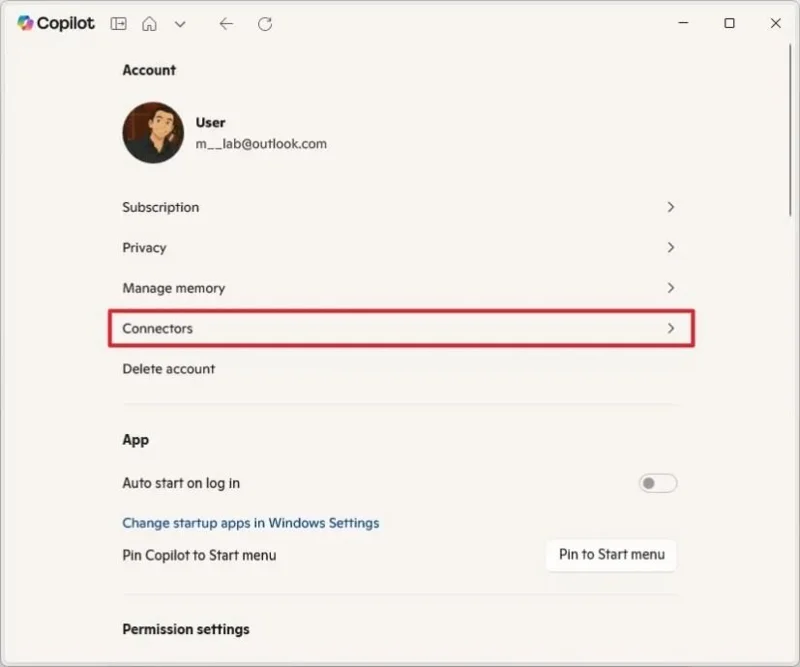Expand Connectors via its chevron
The image size is (800, 667).
[x=671, y=328]
